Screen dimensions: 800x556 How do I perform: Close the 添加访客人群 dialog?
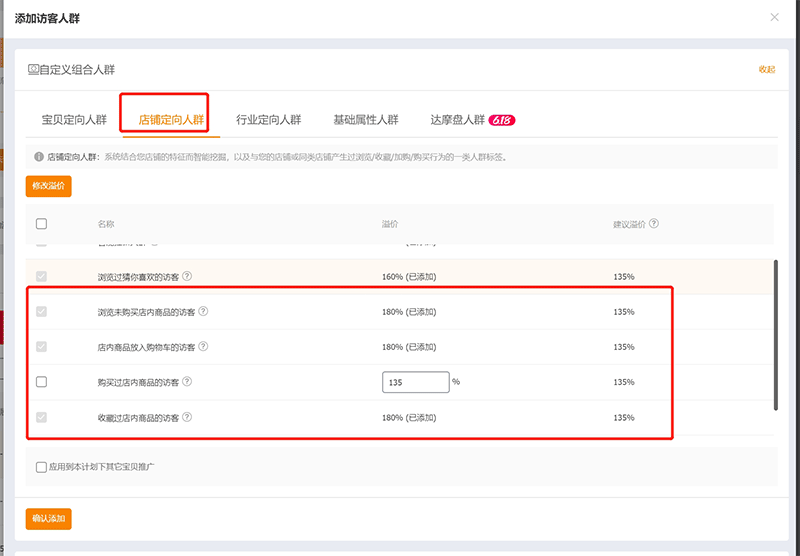click(774, 17)
